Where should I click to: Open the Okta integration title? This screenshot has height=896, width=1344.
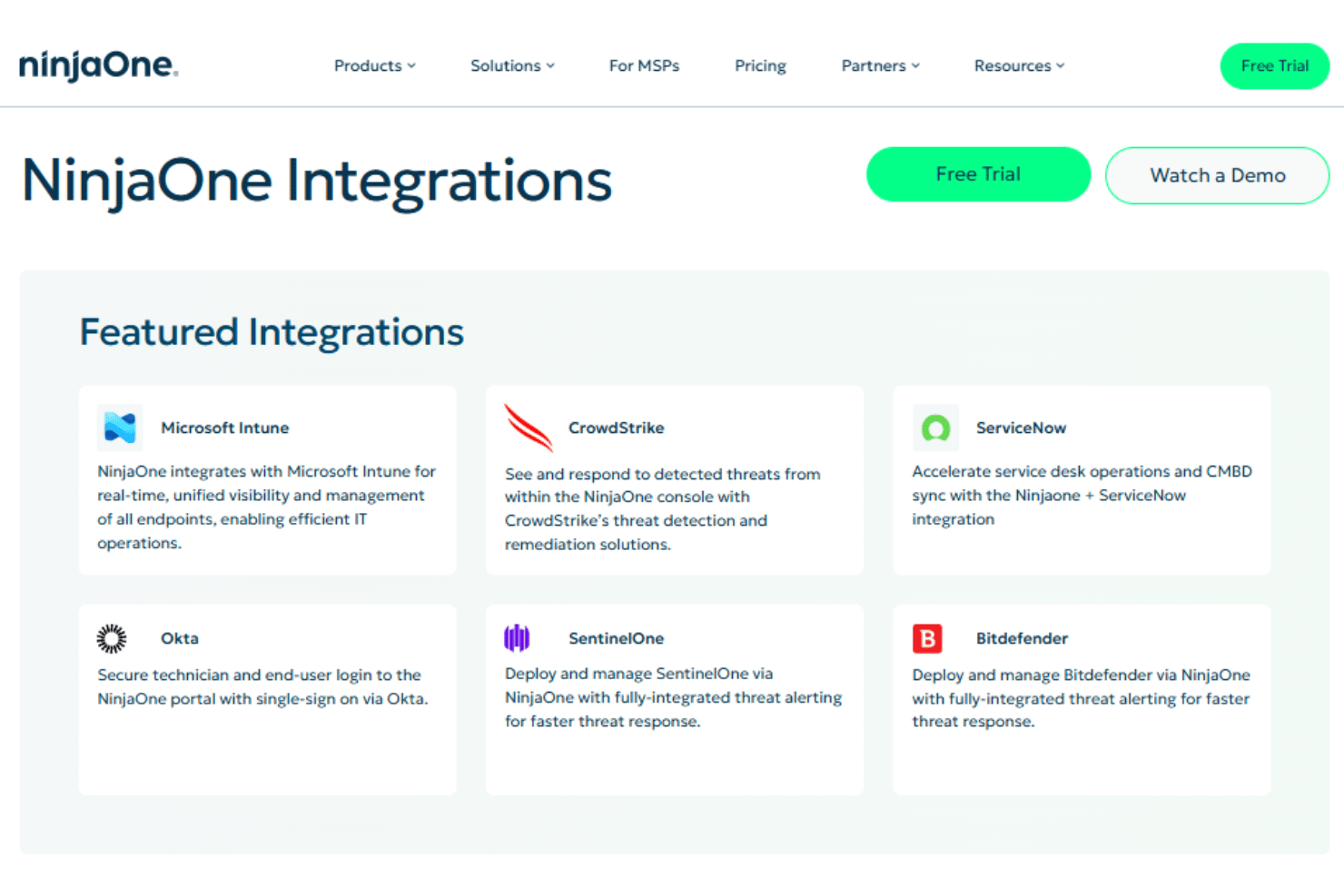[179, 638]
